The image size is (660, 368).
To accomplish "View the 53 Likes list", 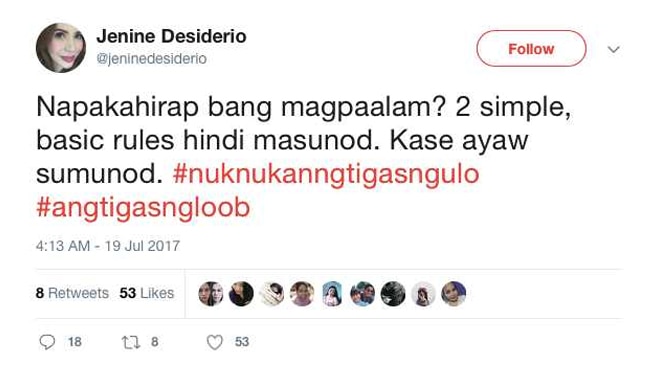I will pos(146,293).
